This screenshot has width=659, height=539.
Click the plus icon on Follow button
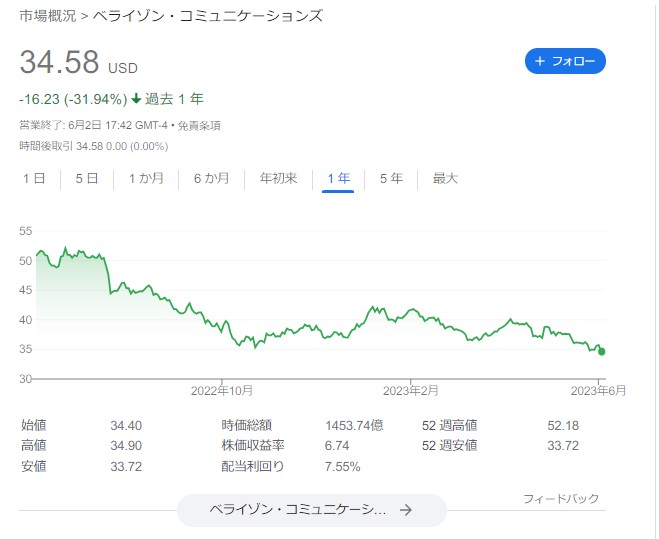(540, 62)
